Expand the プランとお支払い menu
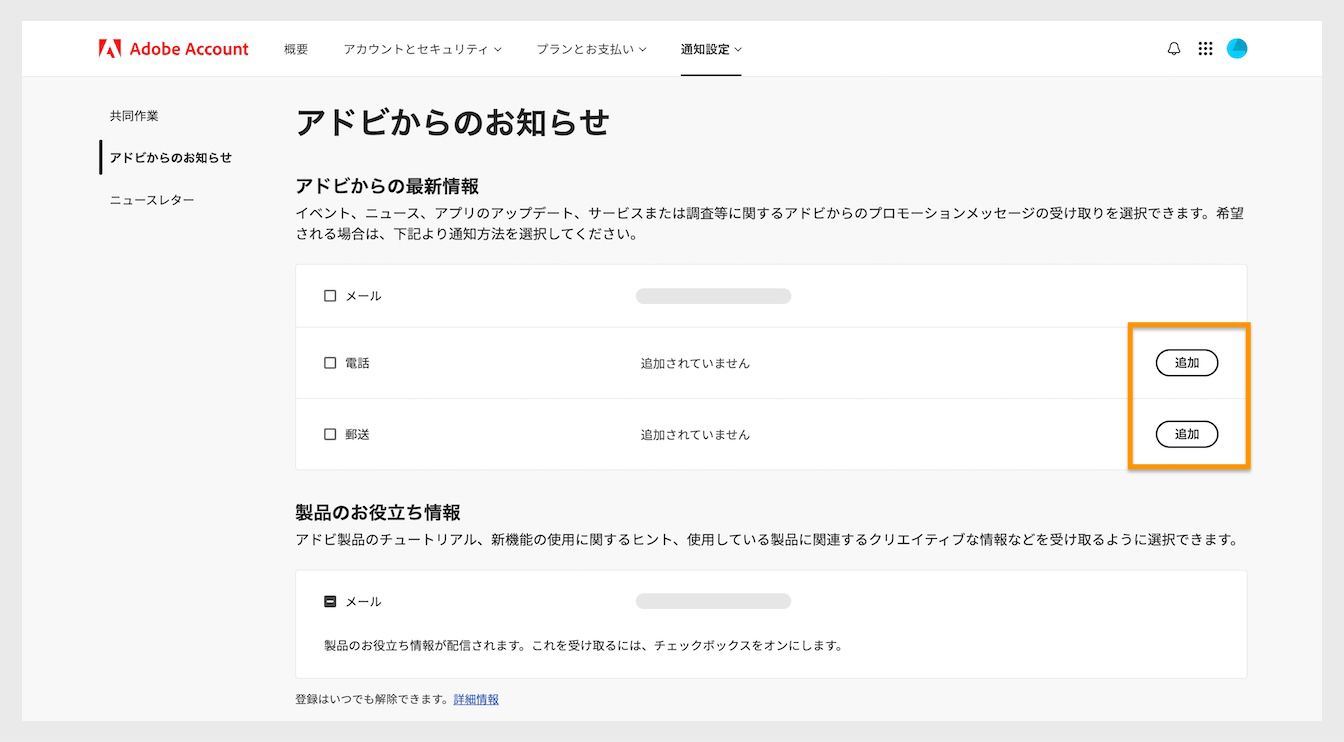This screenshot has width=1344, height=742. [591, 49]
